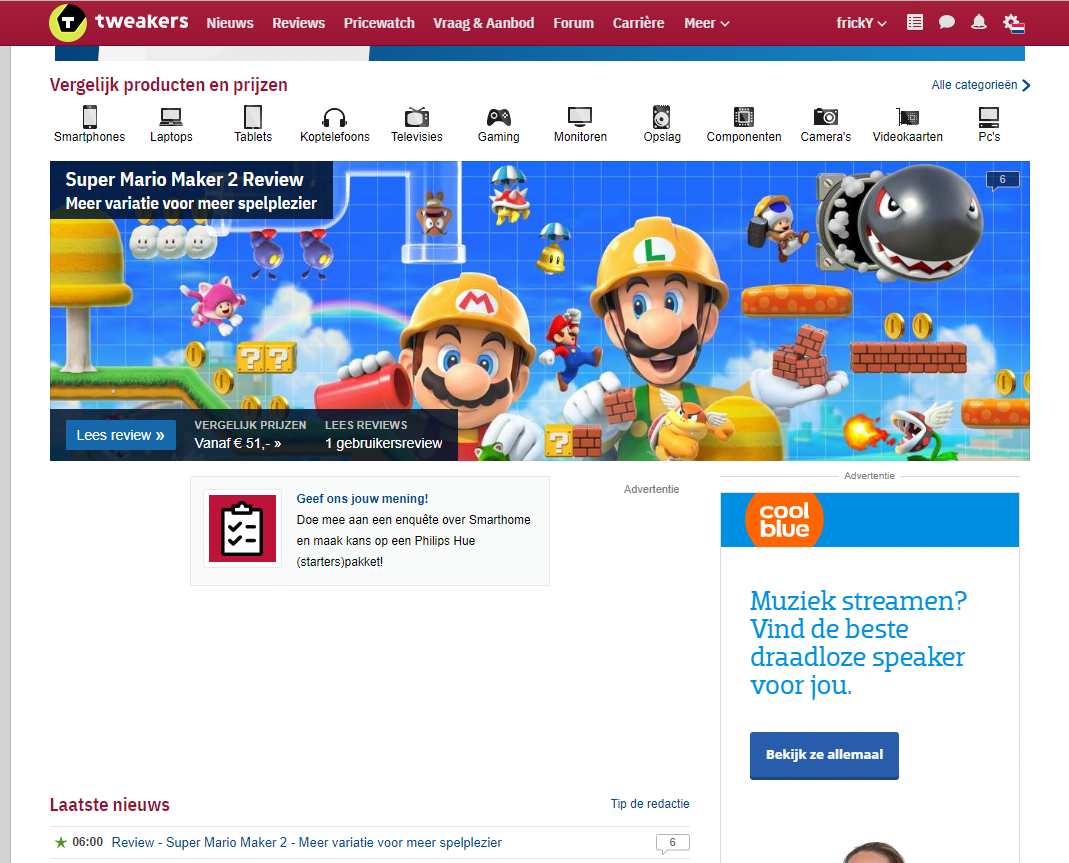The height and width of the screenshot is (863, 1069).
Task: Open the Reviews menu item
Action: click(x=299, y=23)
